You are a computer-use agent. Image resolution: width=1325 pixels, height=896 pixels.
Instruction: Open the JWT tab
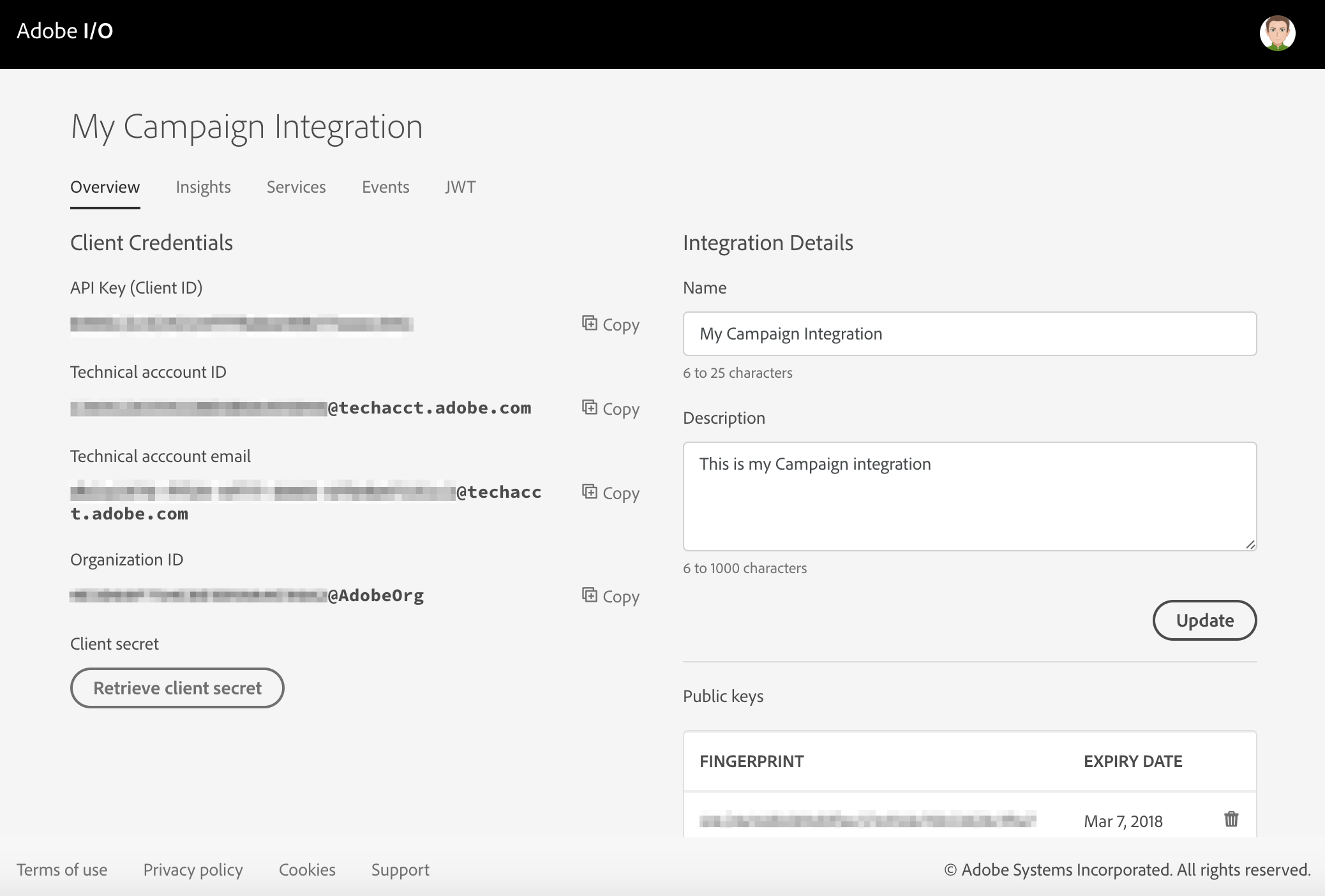[460, 187]
